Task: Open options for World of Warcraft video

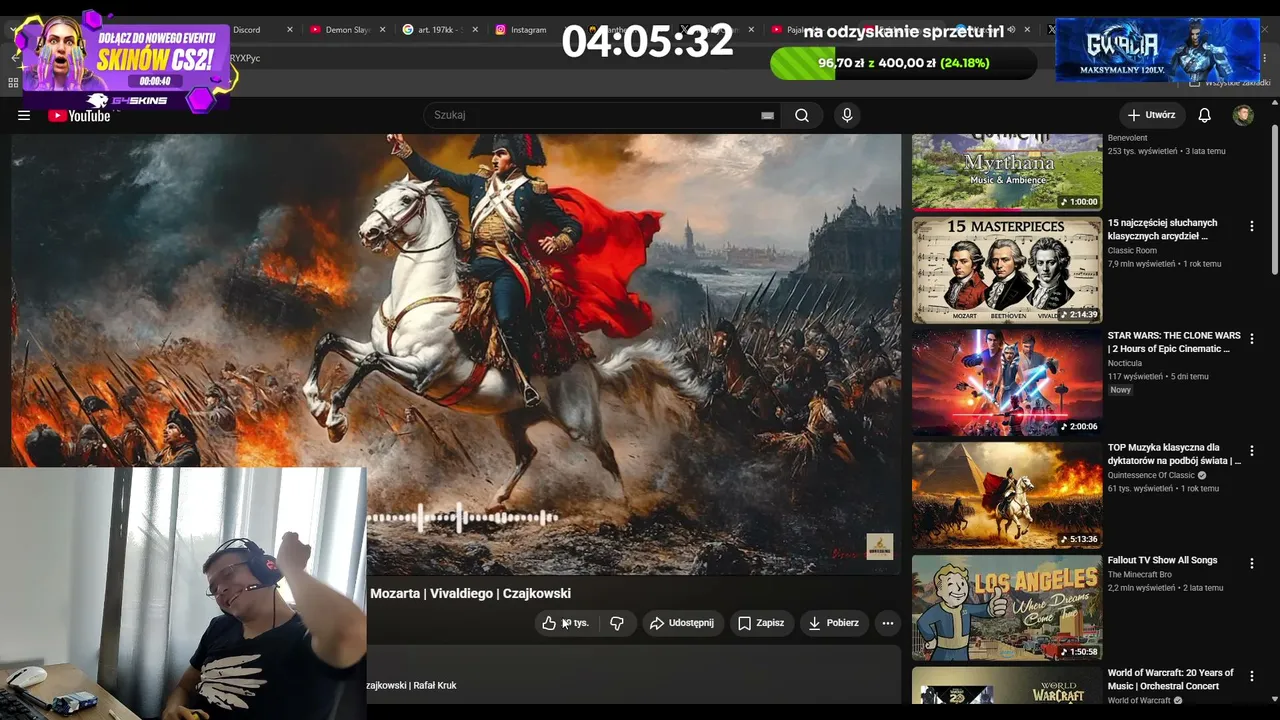Action: pos(1251,677)
